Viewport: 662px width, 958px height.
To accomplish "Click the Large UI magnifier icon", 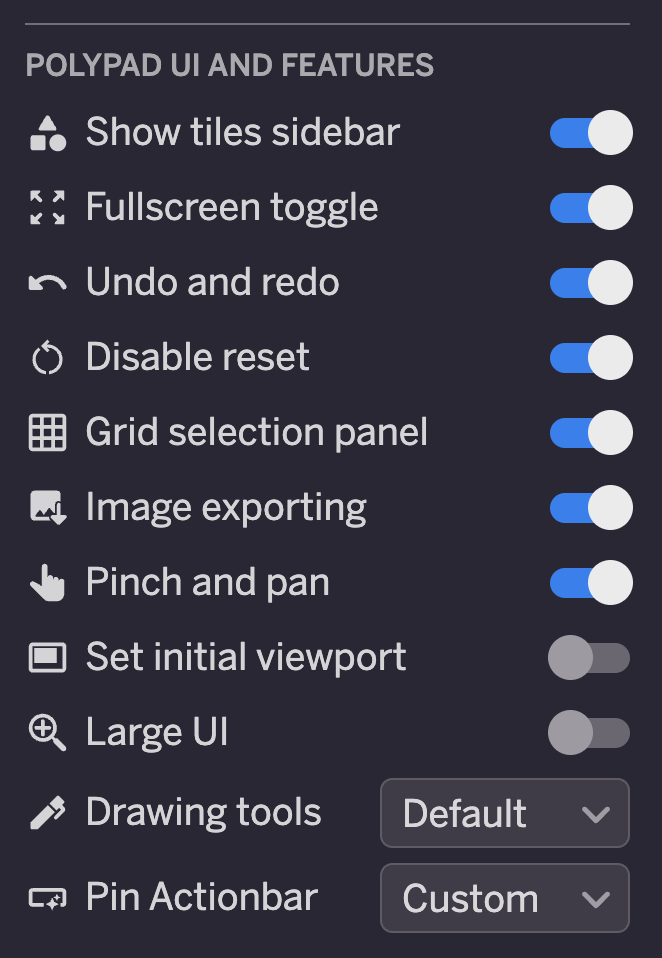I will coord(47,731).
